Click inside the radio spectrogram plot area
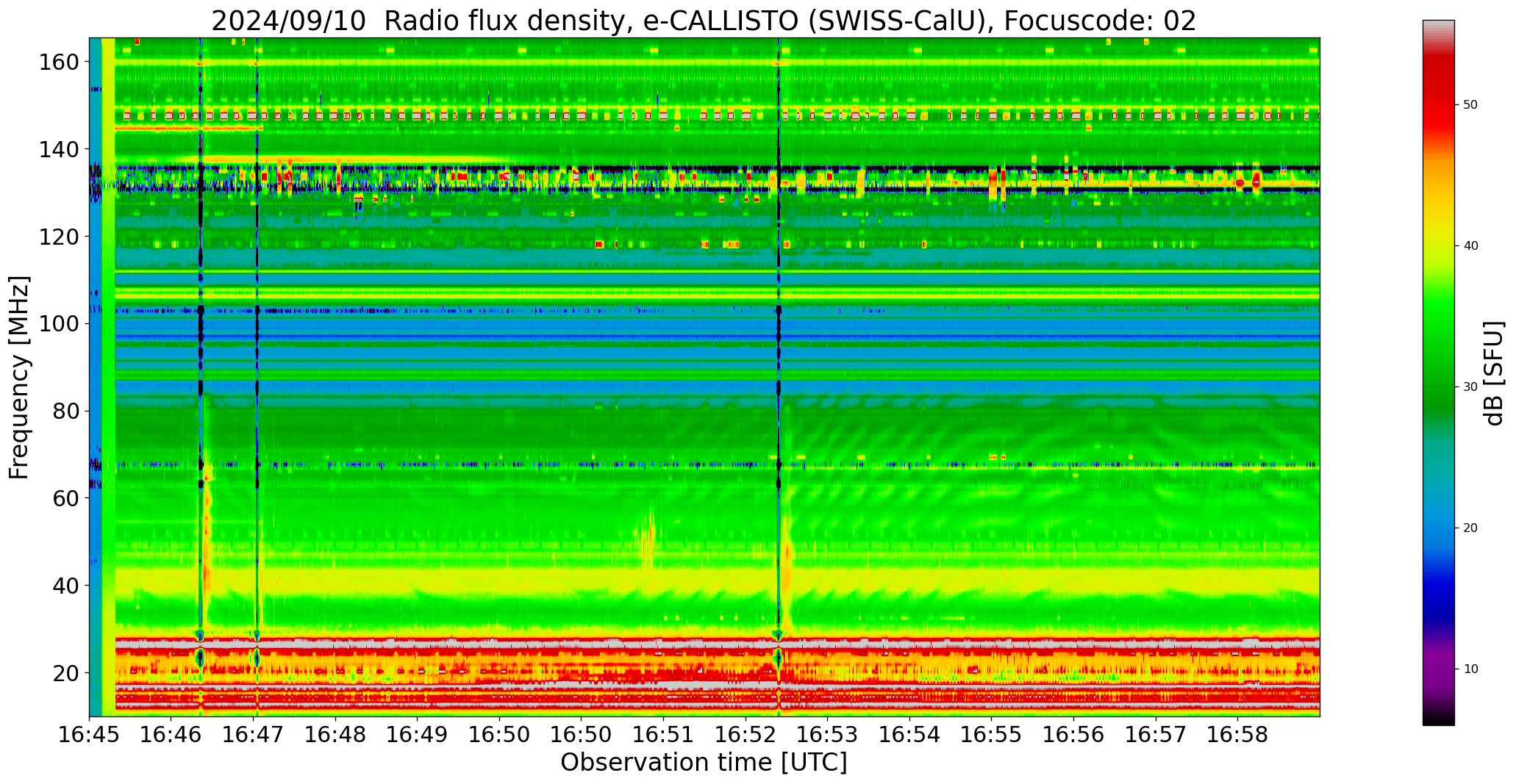This screenshot has height=784, width=1516. pyautogui.click(x=704, y=377)
